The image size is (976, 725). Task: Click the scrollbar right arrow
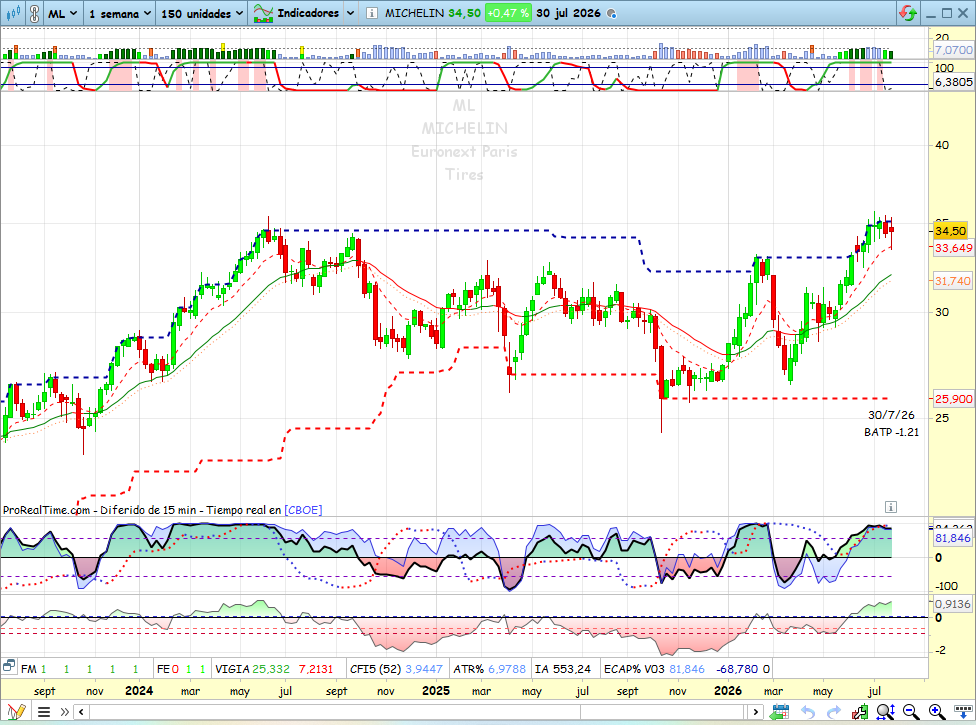pos(755,711)
